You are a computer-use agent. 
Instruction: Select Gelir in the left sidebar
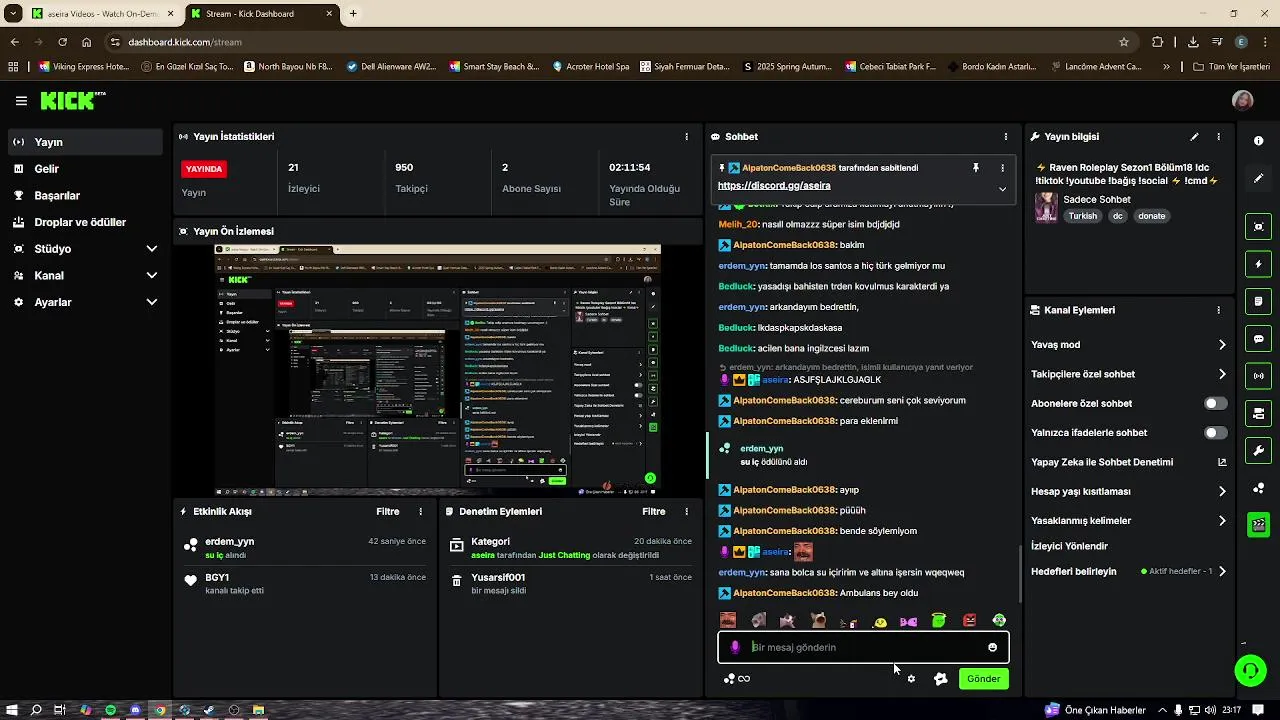86,169
